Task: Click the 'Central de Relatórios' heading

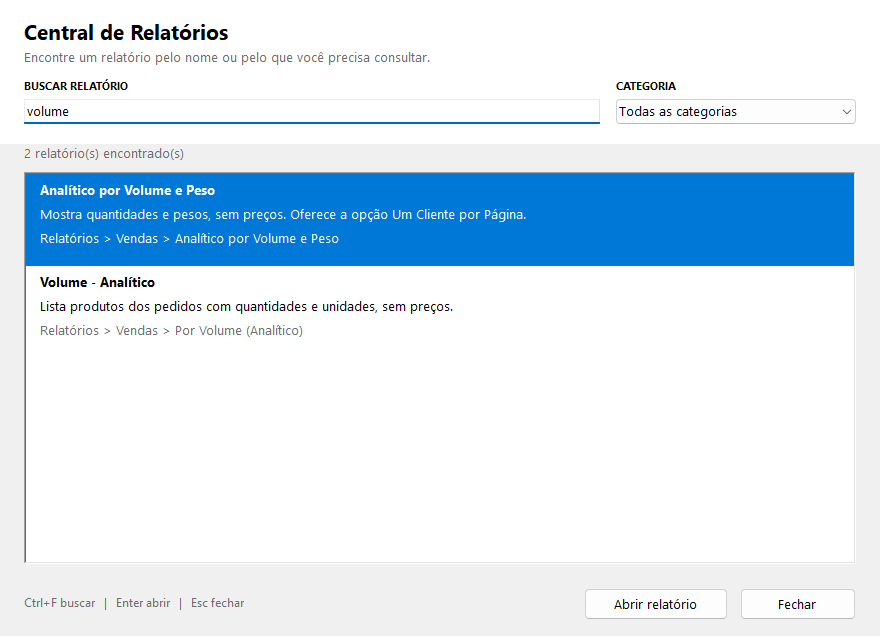Action: tap(126, 33)
